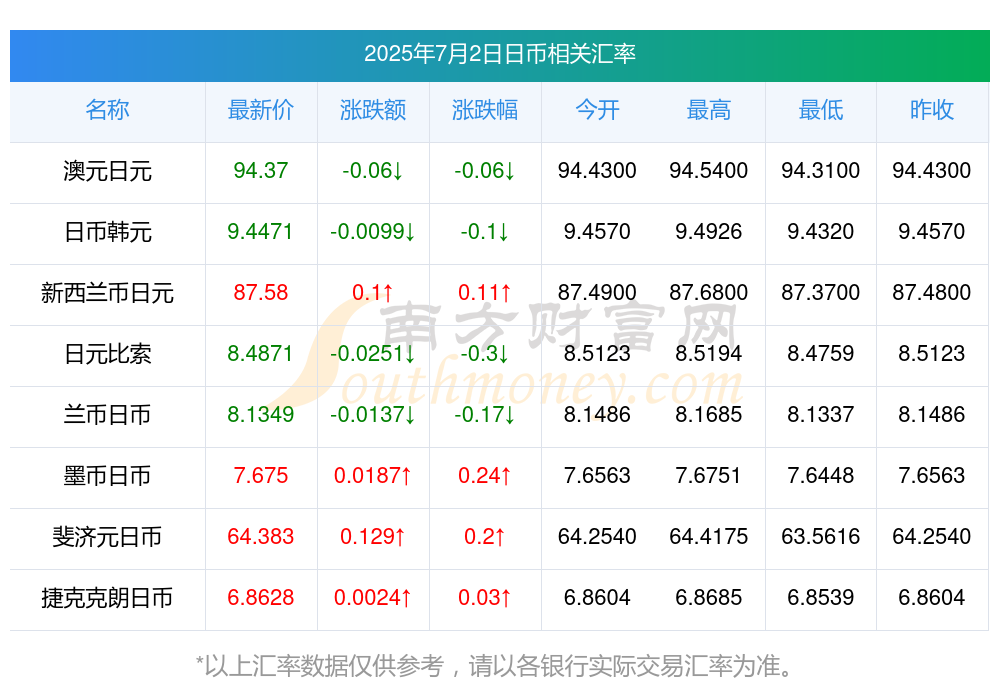Image resolution: width=1000 pixels, height=698 pixels.
Task: Click the low value 7.6448
Action: tap(820, 475)
